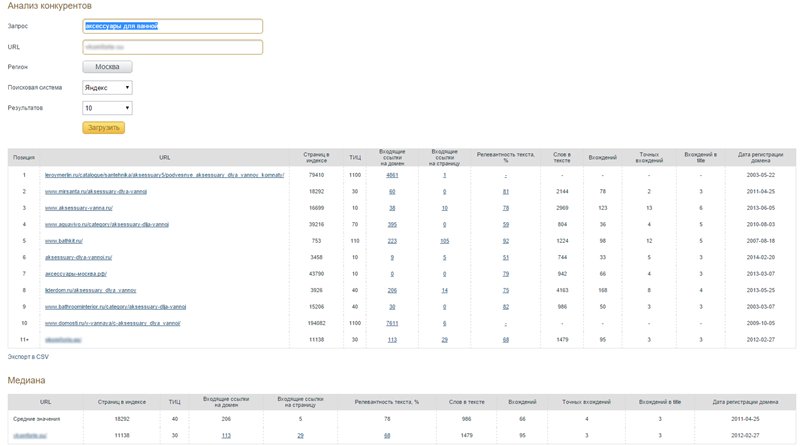Click the URL input field

tap(172, 46)
